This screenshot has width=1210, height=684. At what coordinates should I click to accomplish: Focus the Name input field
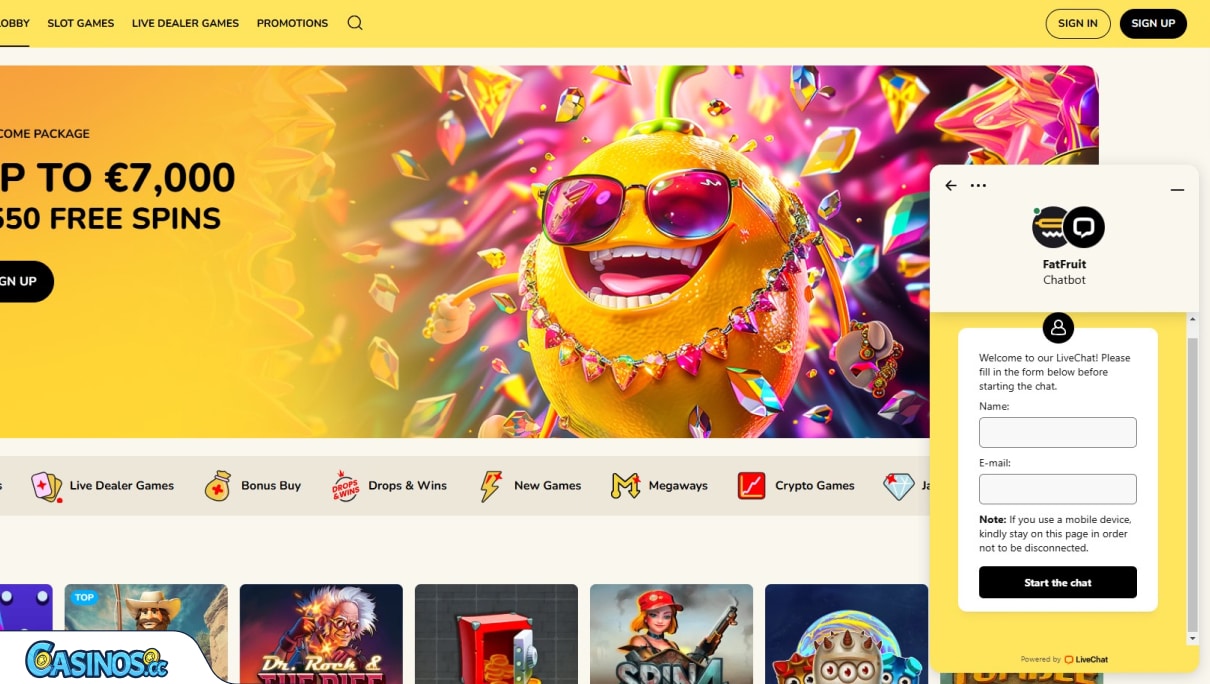[x=1058, y=432]
